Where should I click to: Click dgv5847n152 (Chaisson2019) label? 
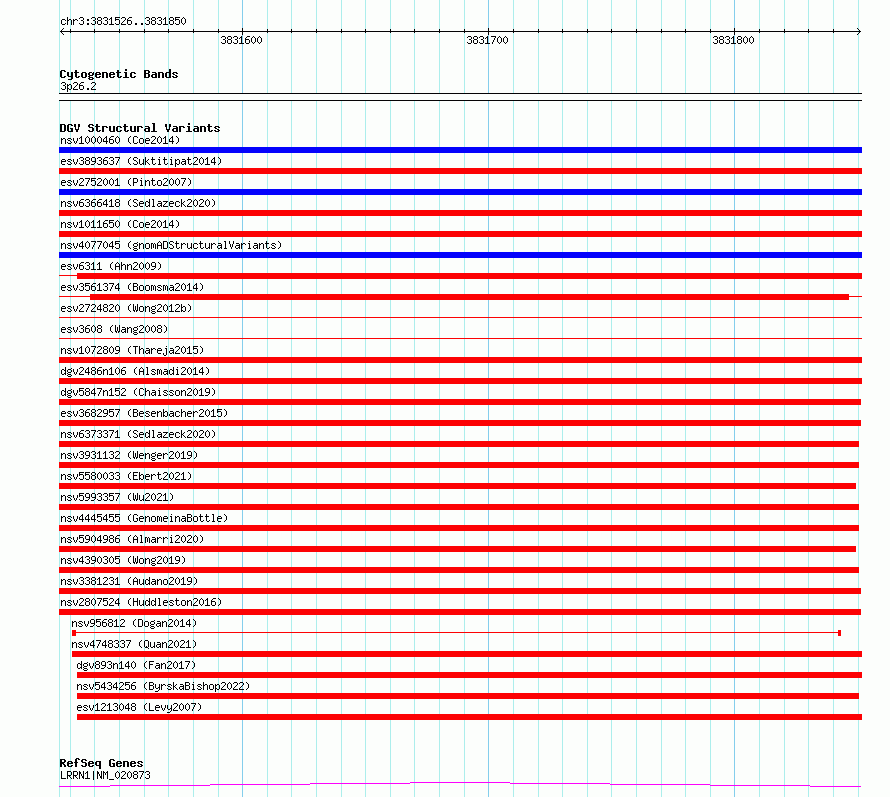[138, 392]
